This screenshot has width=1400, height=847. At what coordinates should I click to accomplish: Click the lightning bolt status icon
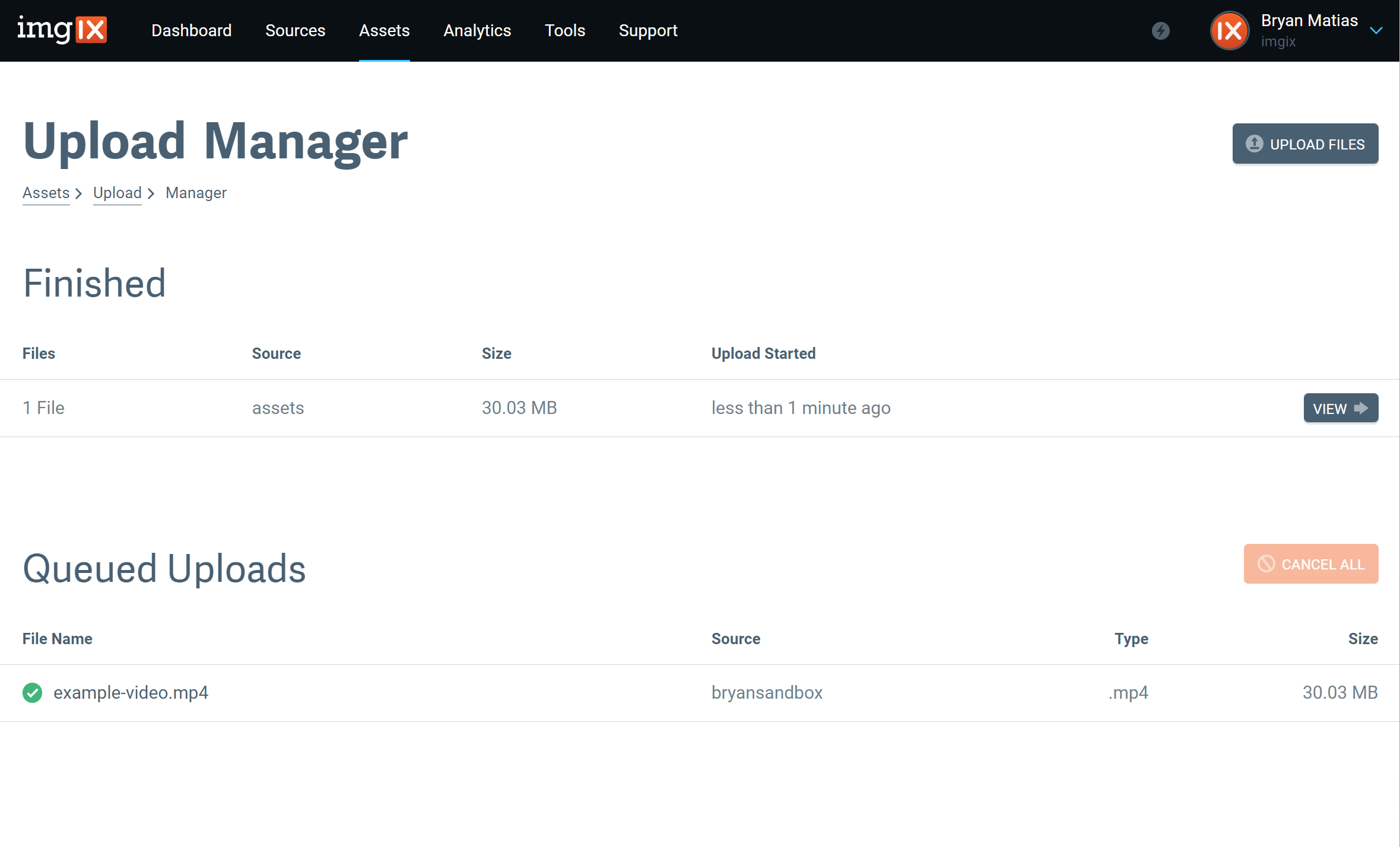1161,30
